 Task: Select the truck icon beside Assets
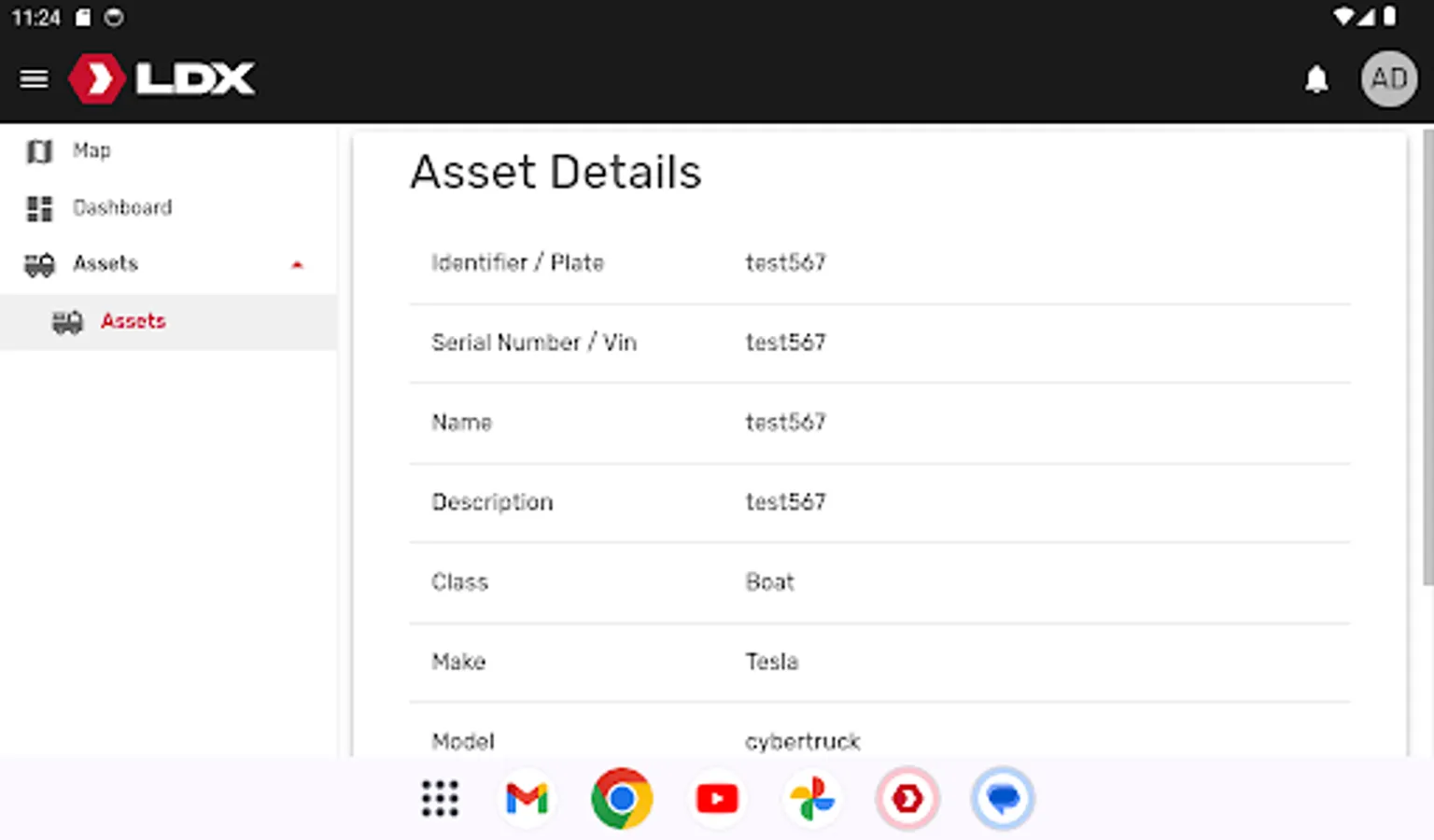(x=39, y=264)
